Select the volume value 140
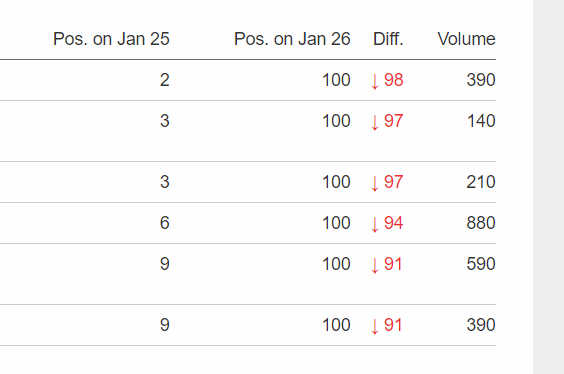The height and width of the screenshot is (374, 564). [481, 121]
